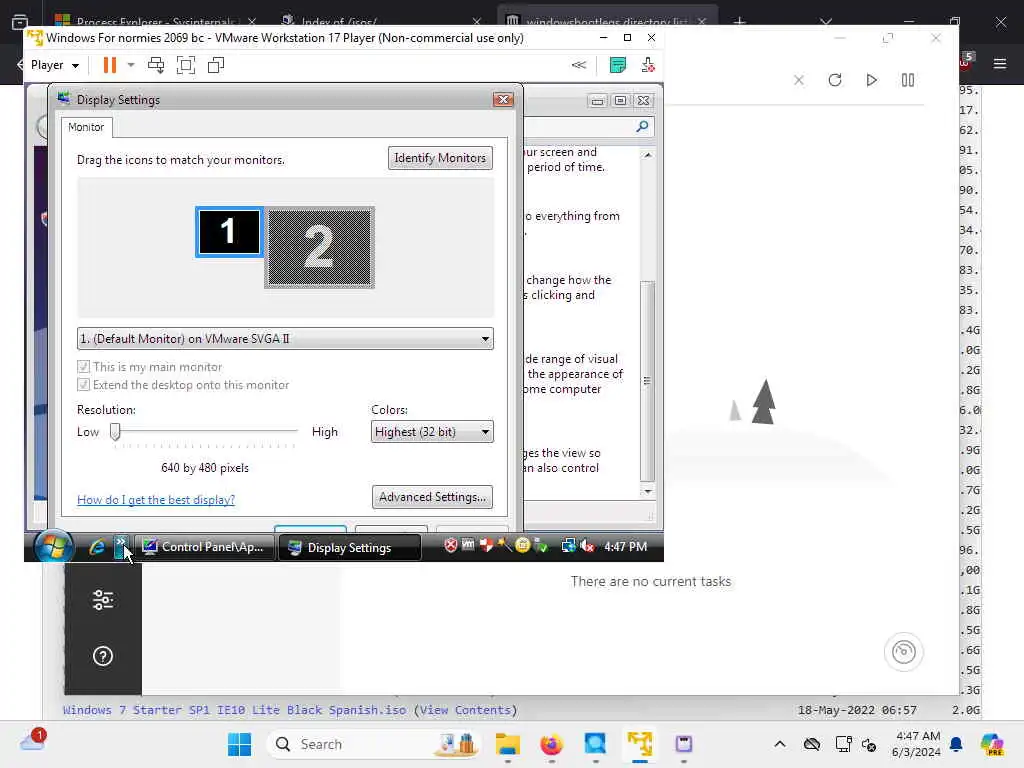Open the VMware Player menu
This screenshot has width=1024, height=768.
pos(55,65)
